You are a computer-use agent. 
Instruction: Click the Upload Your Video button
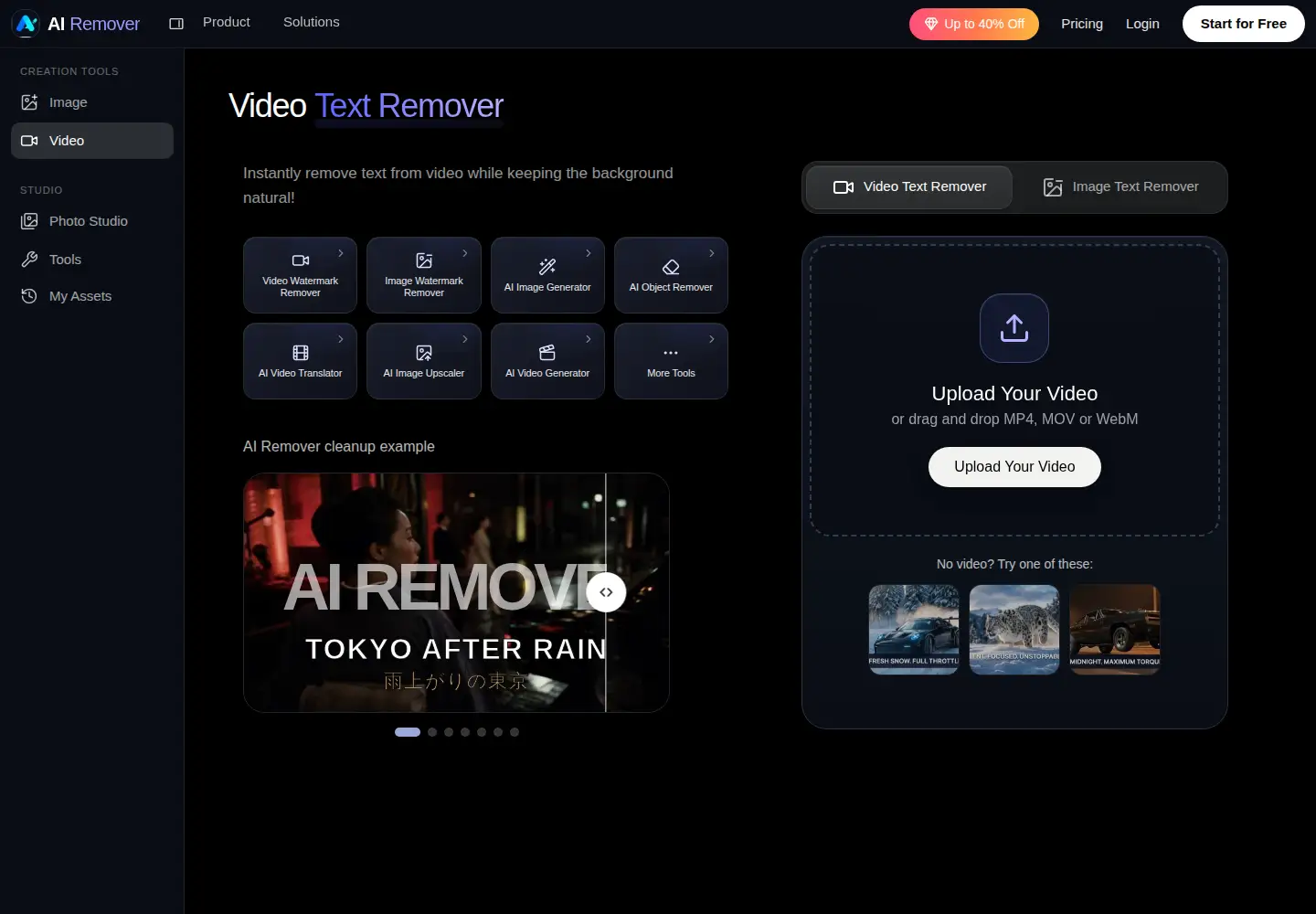click(1014, 467)
